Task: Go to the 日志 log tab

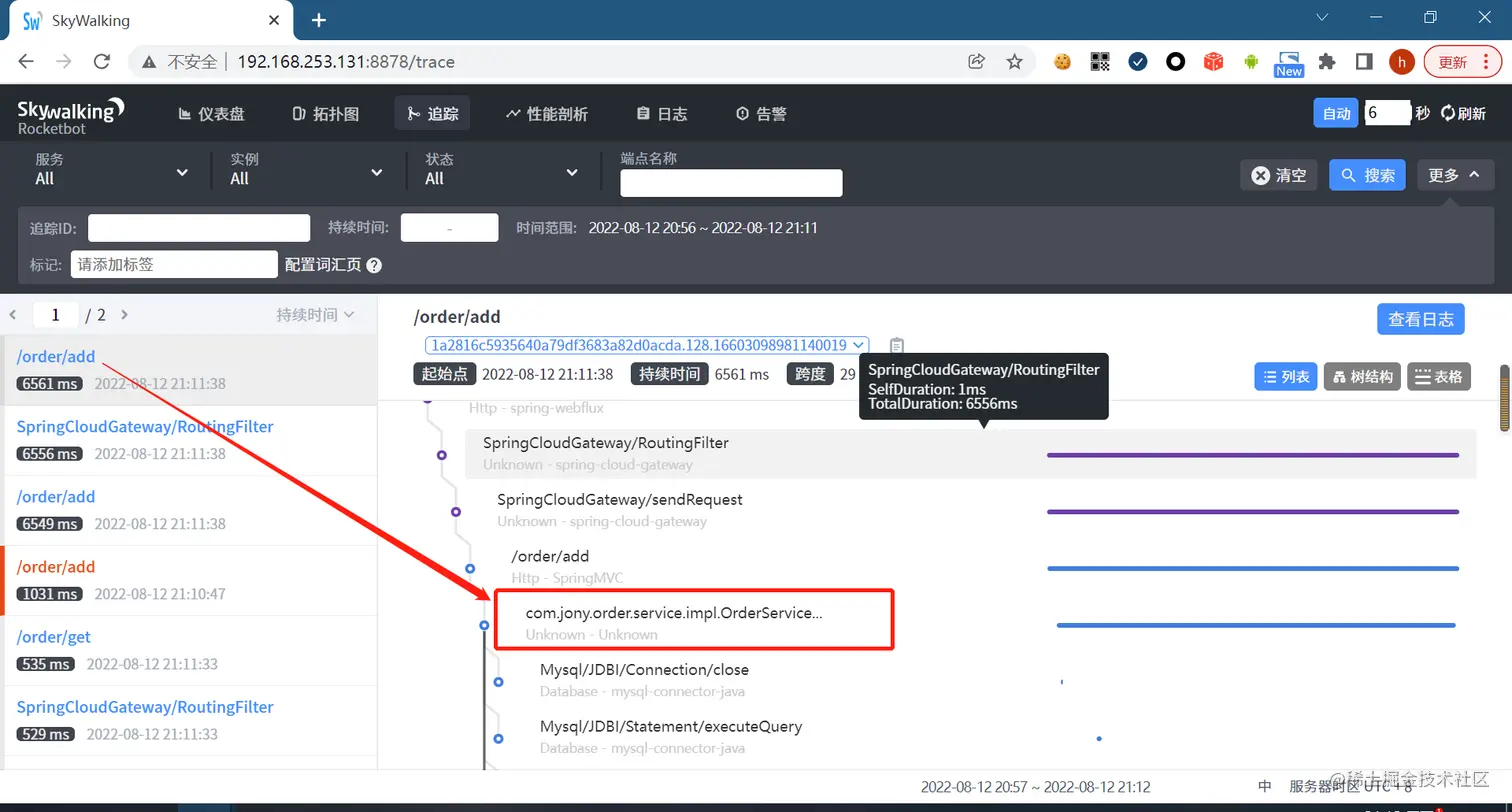Action: tap(661, 114)
